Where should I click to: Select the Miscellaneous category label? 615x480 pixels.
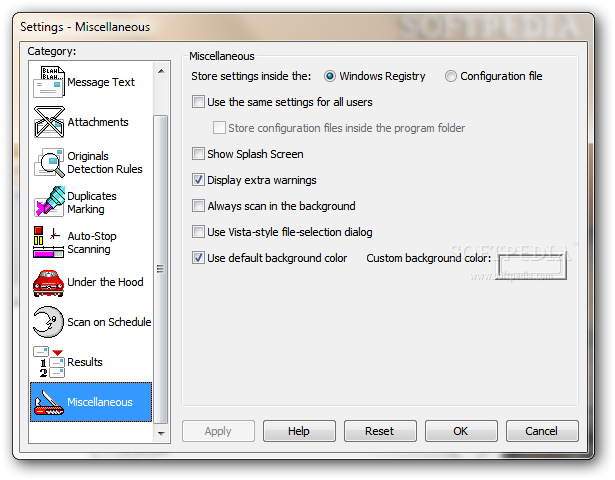click(100, 402)
